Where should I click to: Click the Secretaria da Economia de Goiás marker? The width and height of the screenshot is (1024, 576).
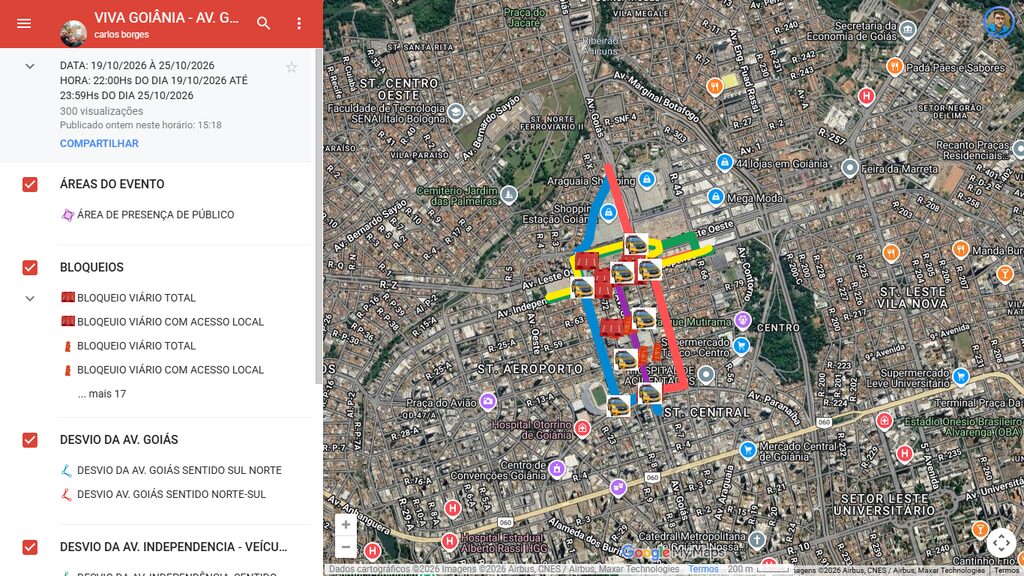click(907, 29)
